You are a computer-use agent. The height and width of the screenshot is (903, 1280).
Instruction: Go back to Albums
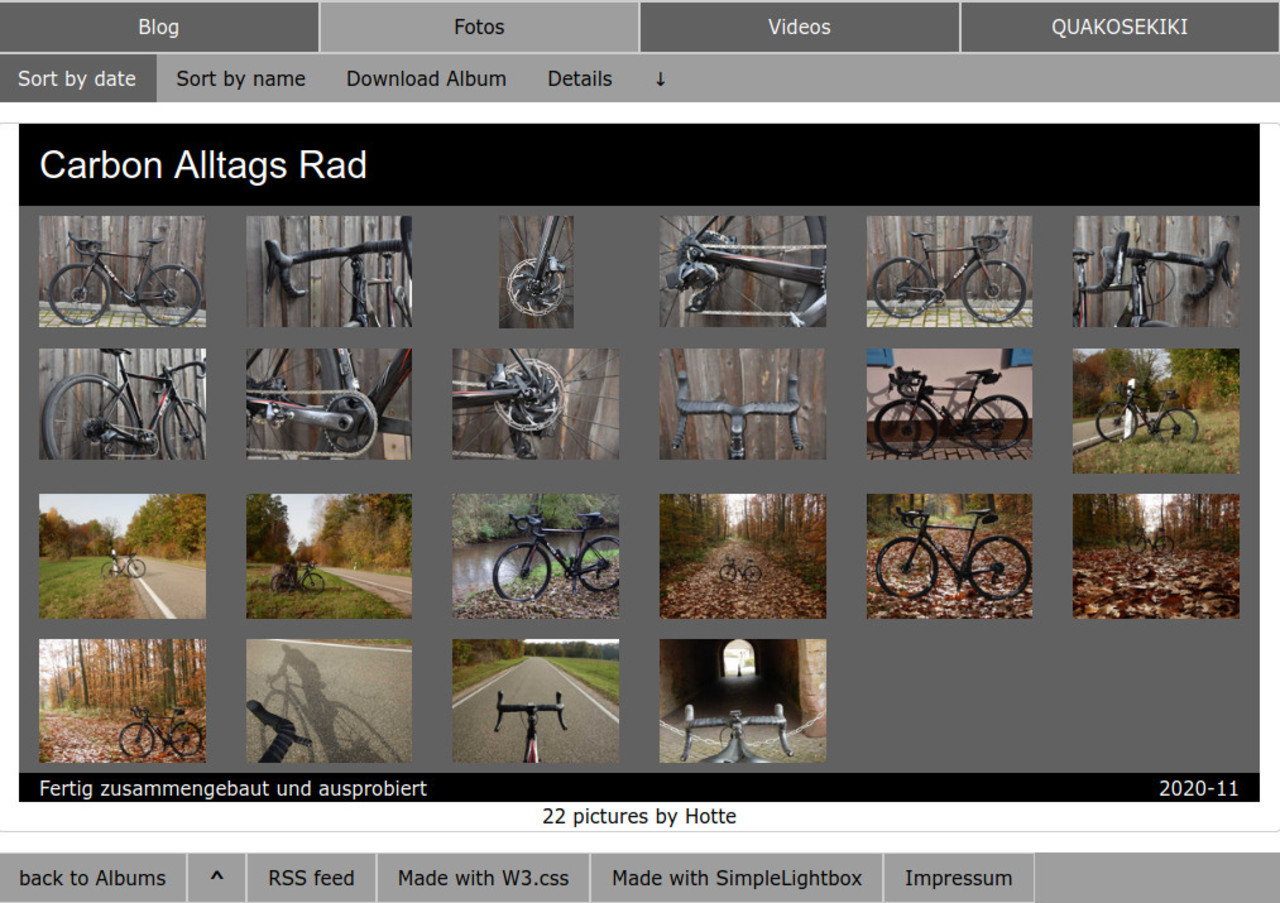pos(92,878)
